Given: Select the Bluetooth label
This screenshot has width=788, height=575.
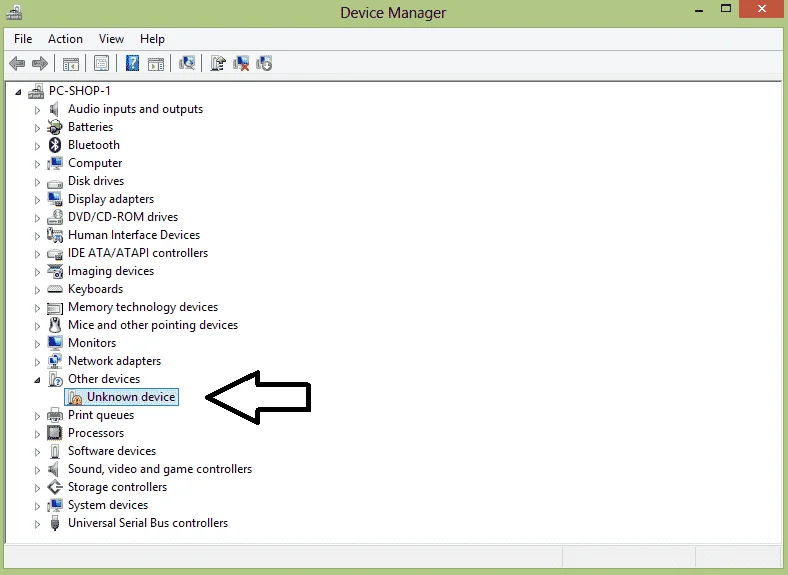Looking at the screenshot, I should 94,145.
